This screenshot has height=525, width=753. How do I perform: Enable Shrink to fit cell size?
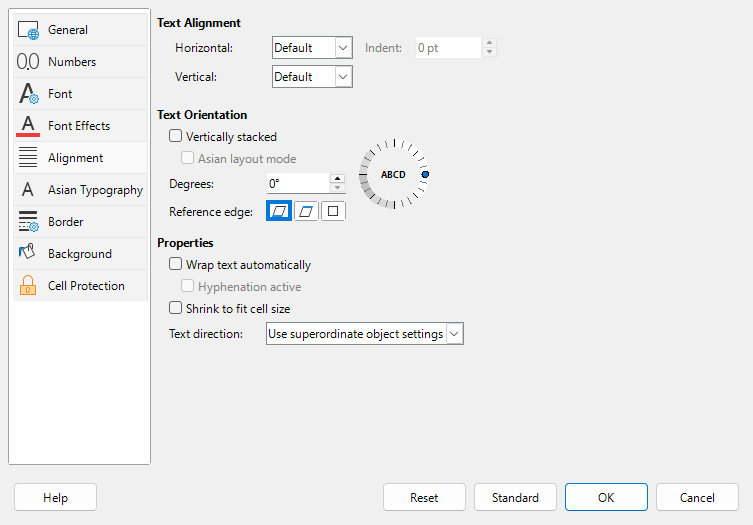click(x=175, y=308)
